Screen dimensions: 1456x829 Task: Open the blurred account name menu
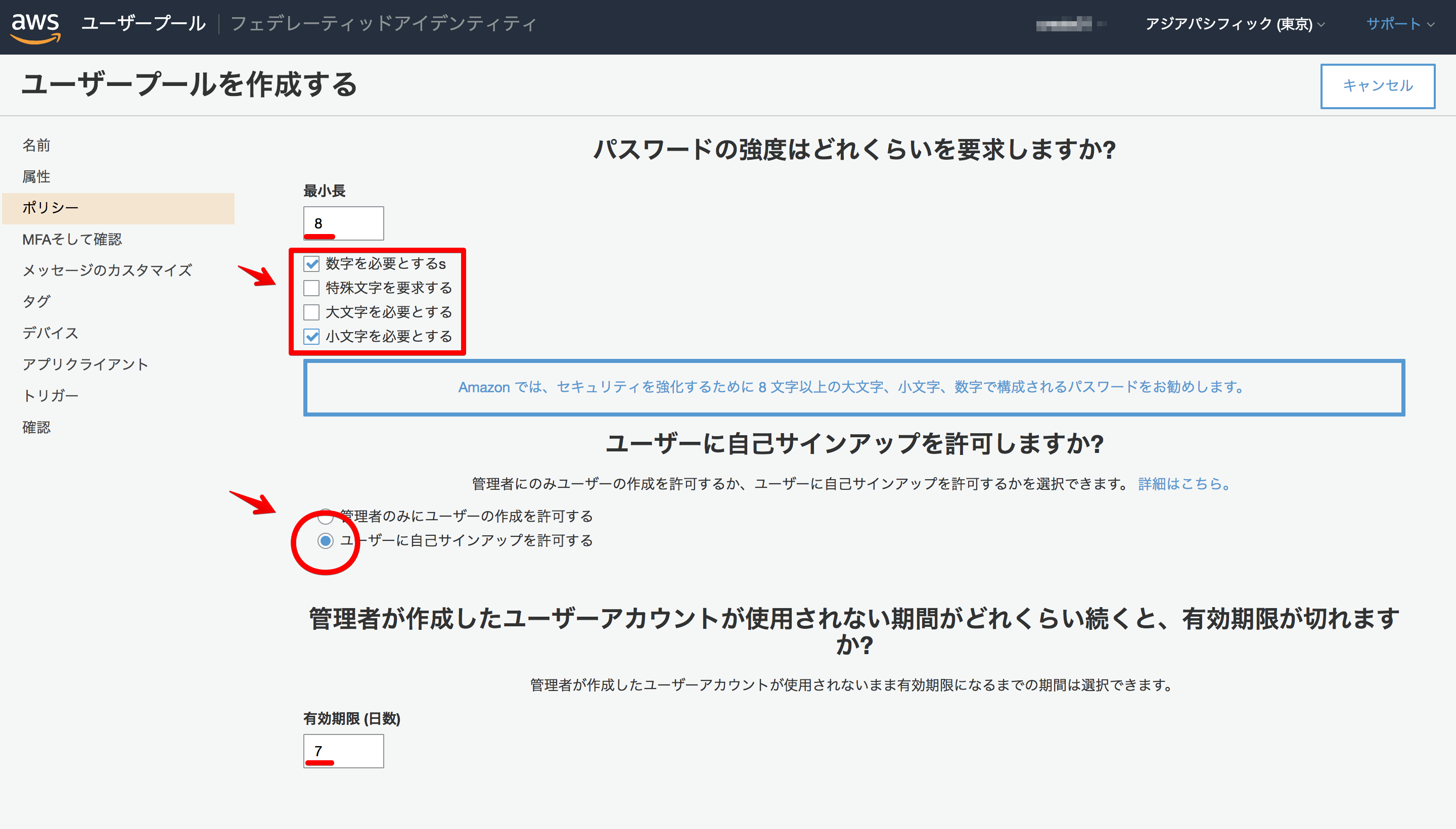point(1070,24)
